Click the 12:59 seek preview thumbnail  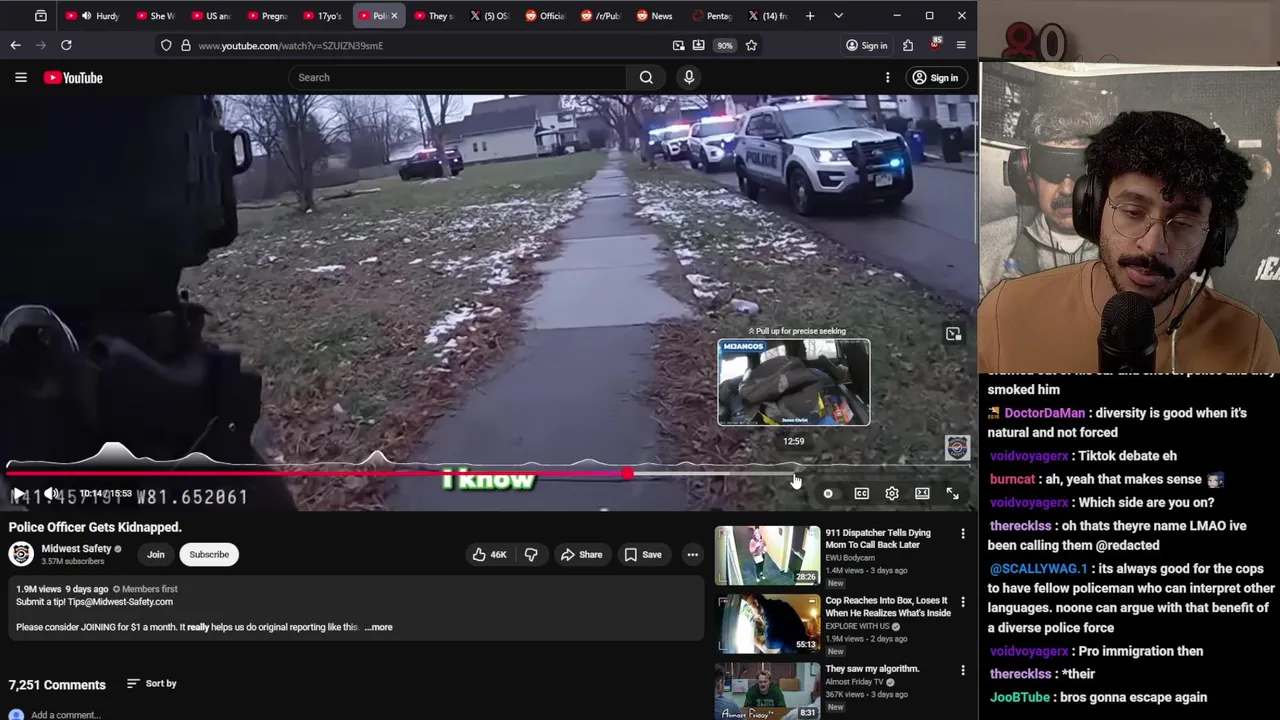click(x=794, y=382)
